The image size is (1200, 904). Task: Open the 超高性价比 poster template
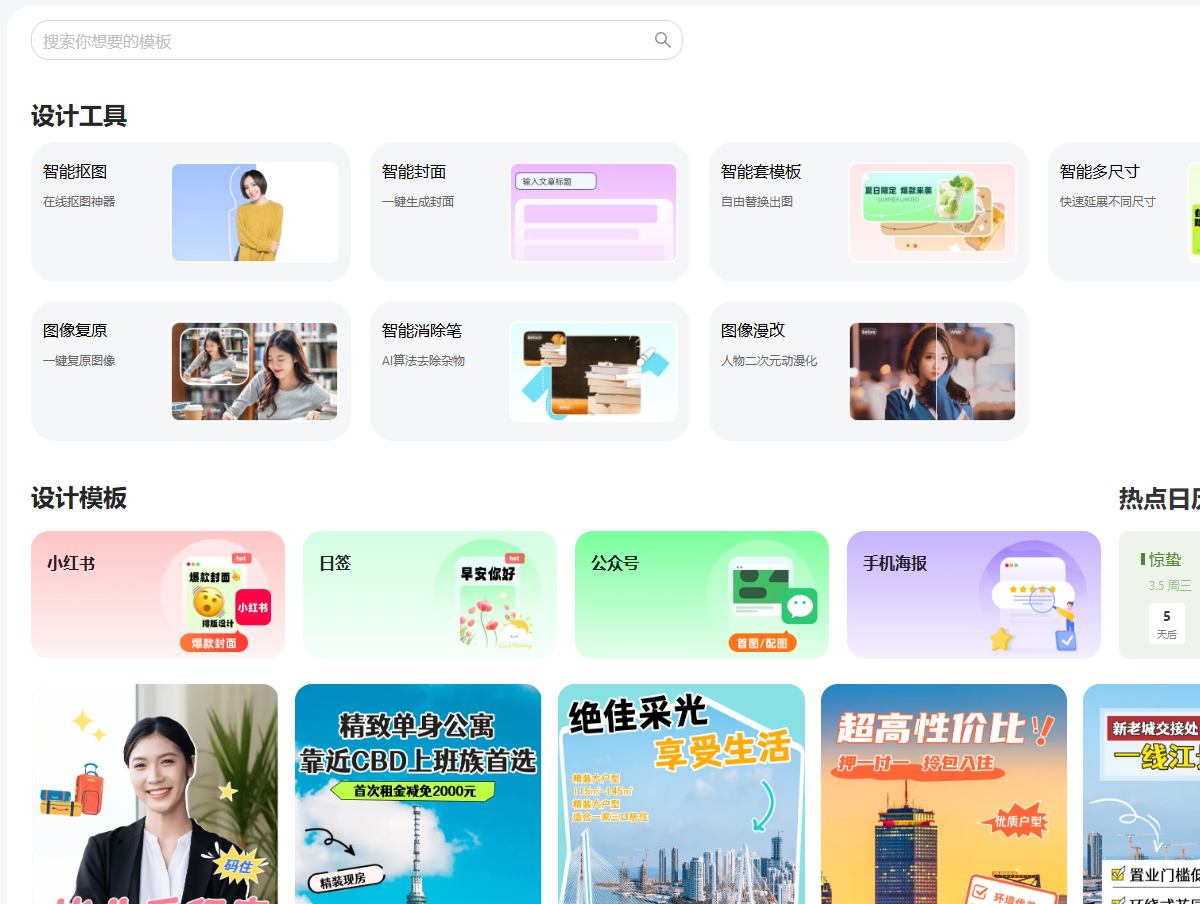[x=944, y=794]
